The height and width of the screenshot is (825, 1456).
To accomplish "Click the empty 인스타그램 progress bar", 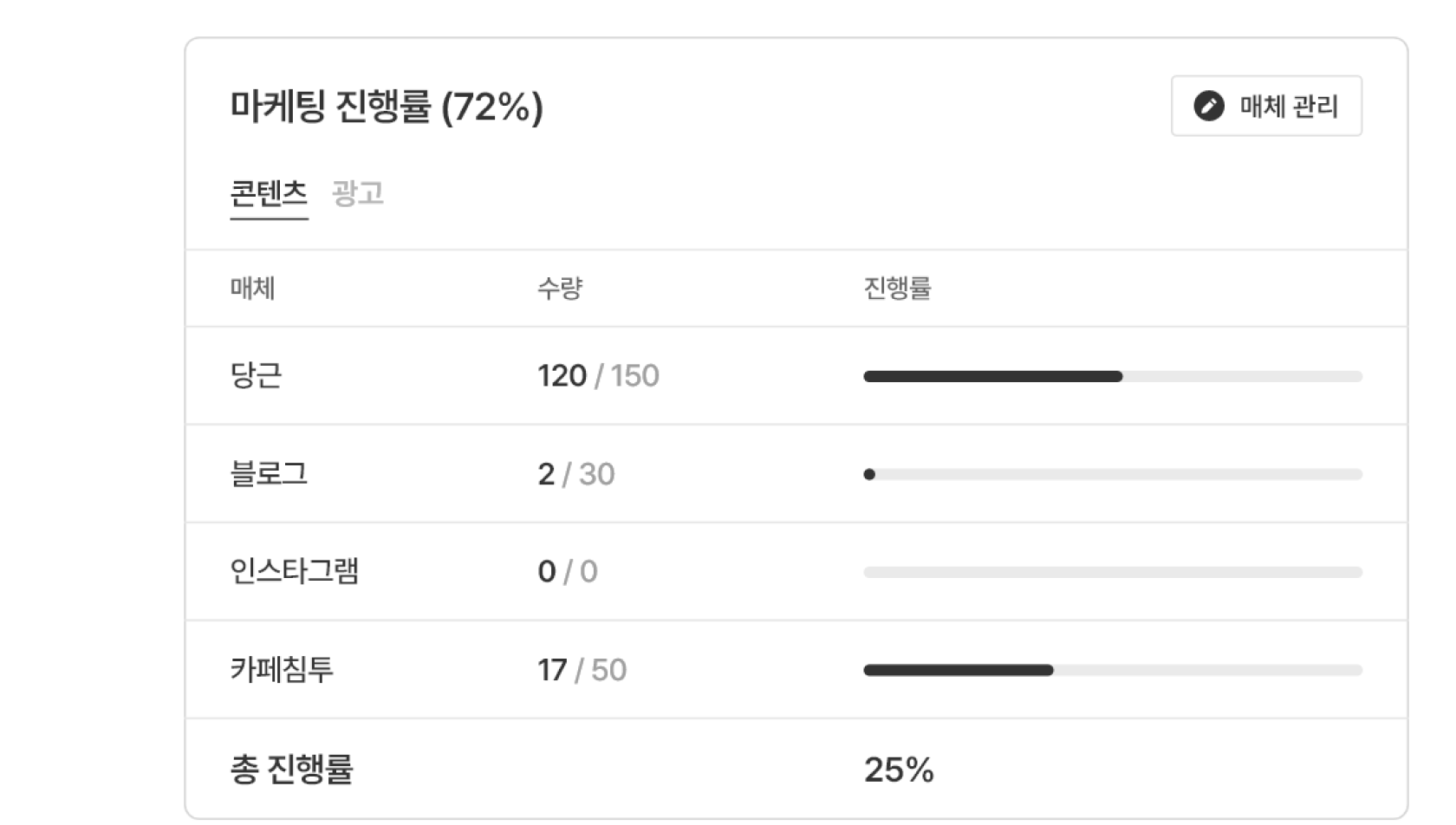I will [1113, 573].
